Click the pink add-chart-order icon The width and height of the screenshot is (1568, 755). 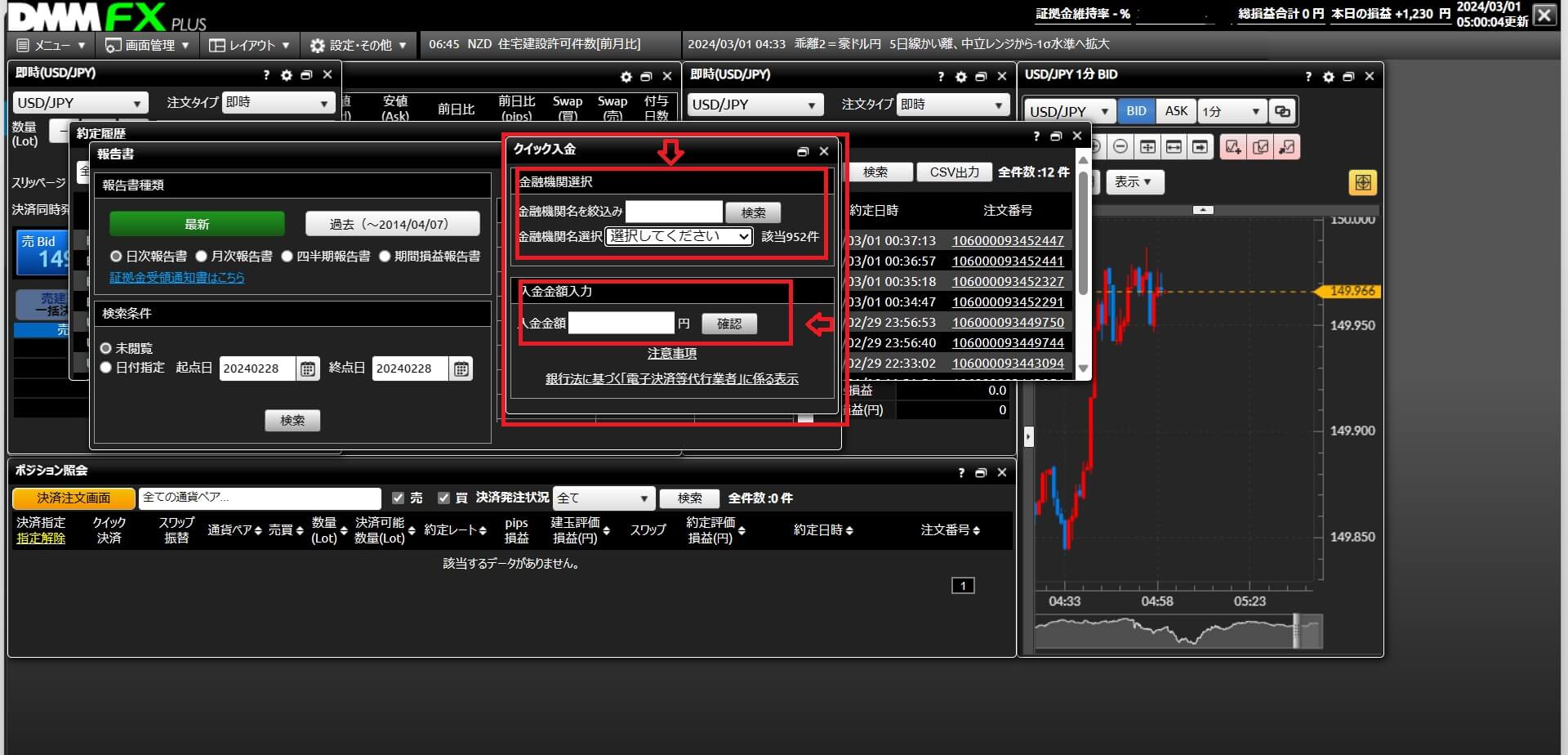pyautogui.click(x=1232, y=147)
